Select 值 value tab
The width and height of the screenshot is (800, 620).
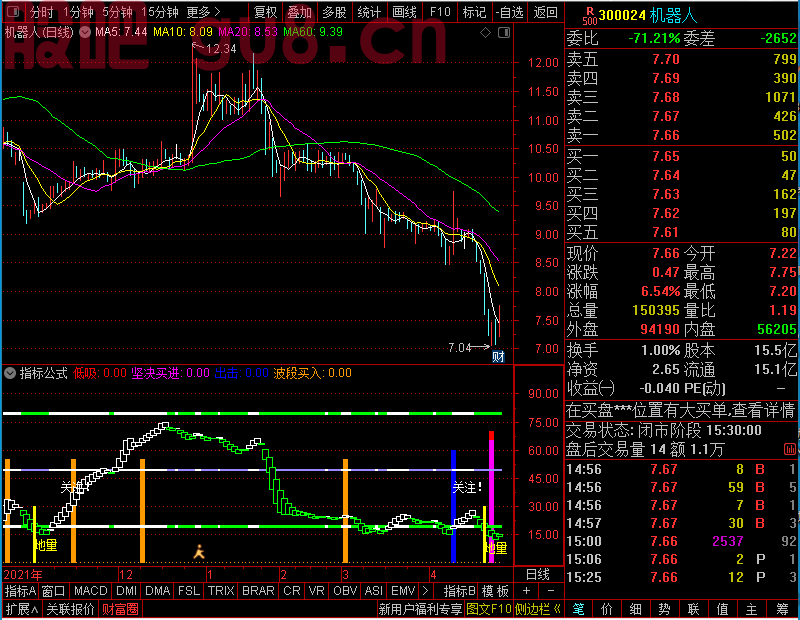pos(722,609)
